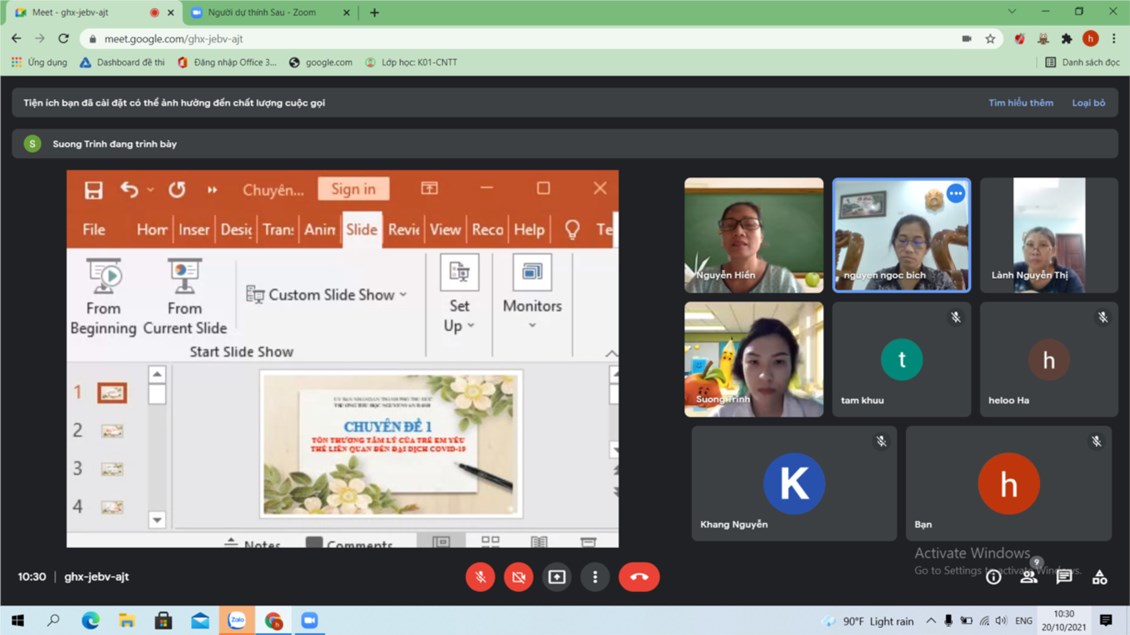Click the 'Tìm hiểu thêm' link
This screenshot has height=635, width=1130.
click(x=1020, y=102)
